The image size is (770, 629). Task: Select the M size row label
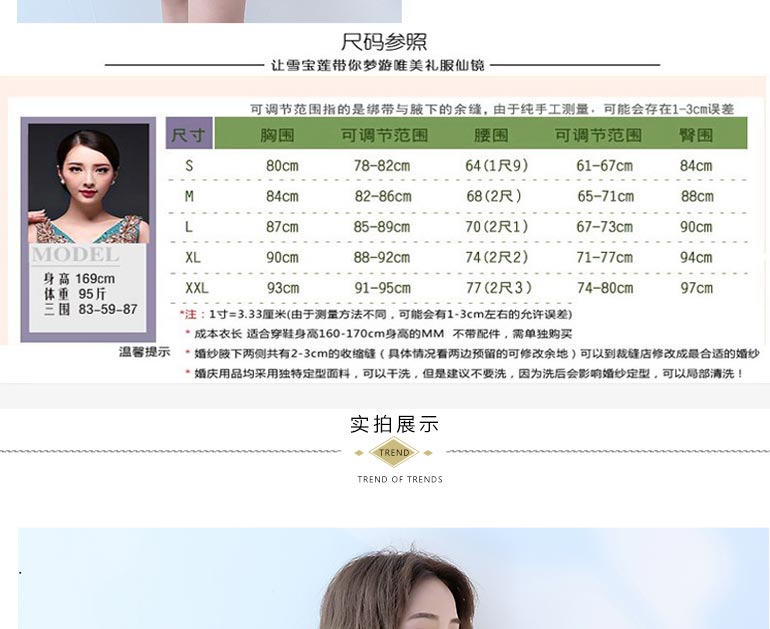pyautogui.click(x=189, y=196)
